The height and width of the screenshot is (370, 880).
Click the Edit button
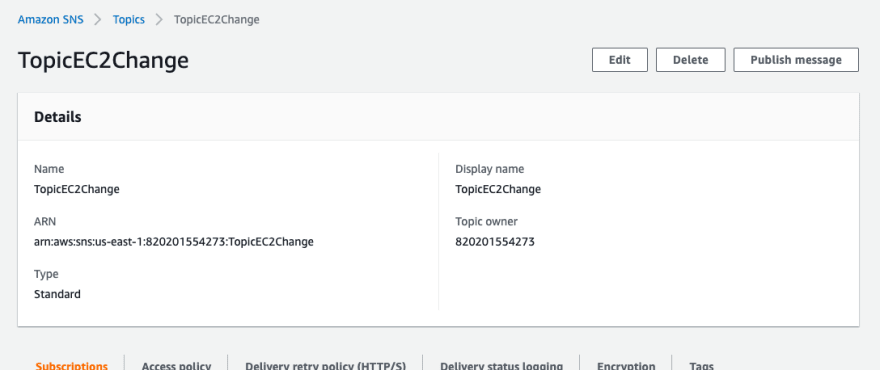point(620,60)
